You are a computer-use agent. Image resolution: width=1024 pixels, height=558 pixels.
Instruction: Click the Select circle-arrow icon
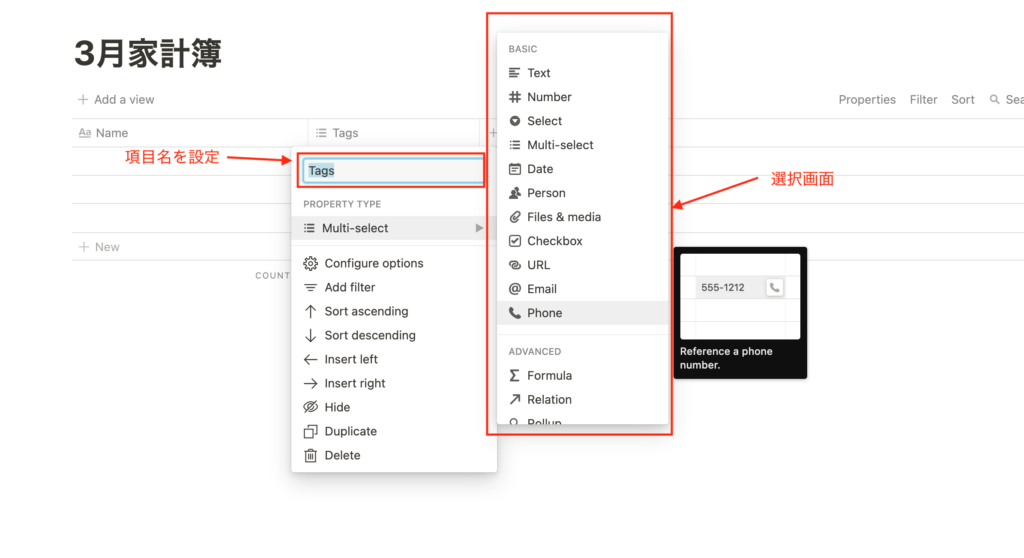pyautogui.click(x=515, y=121)
